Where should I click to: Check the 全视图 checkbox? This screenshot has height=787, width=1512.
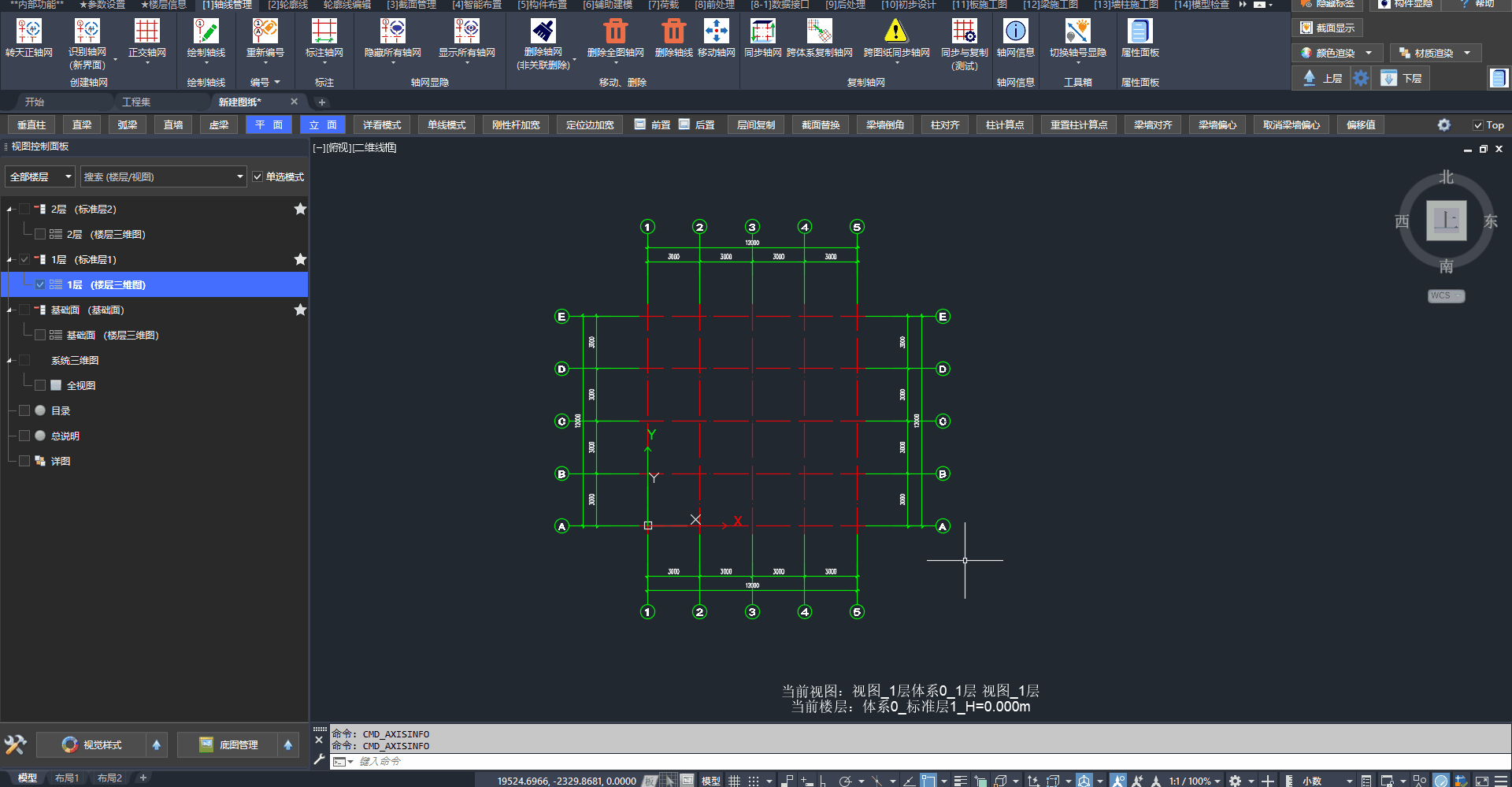(x=40, y=385)
